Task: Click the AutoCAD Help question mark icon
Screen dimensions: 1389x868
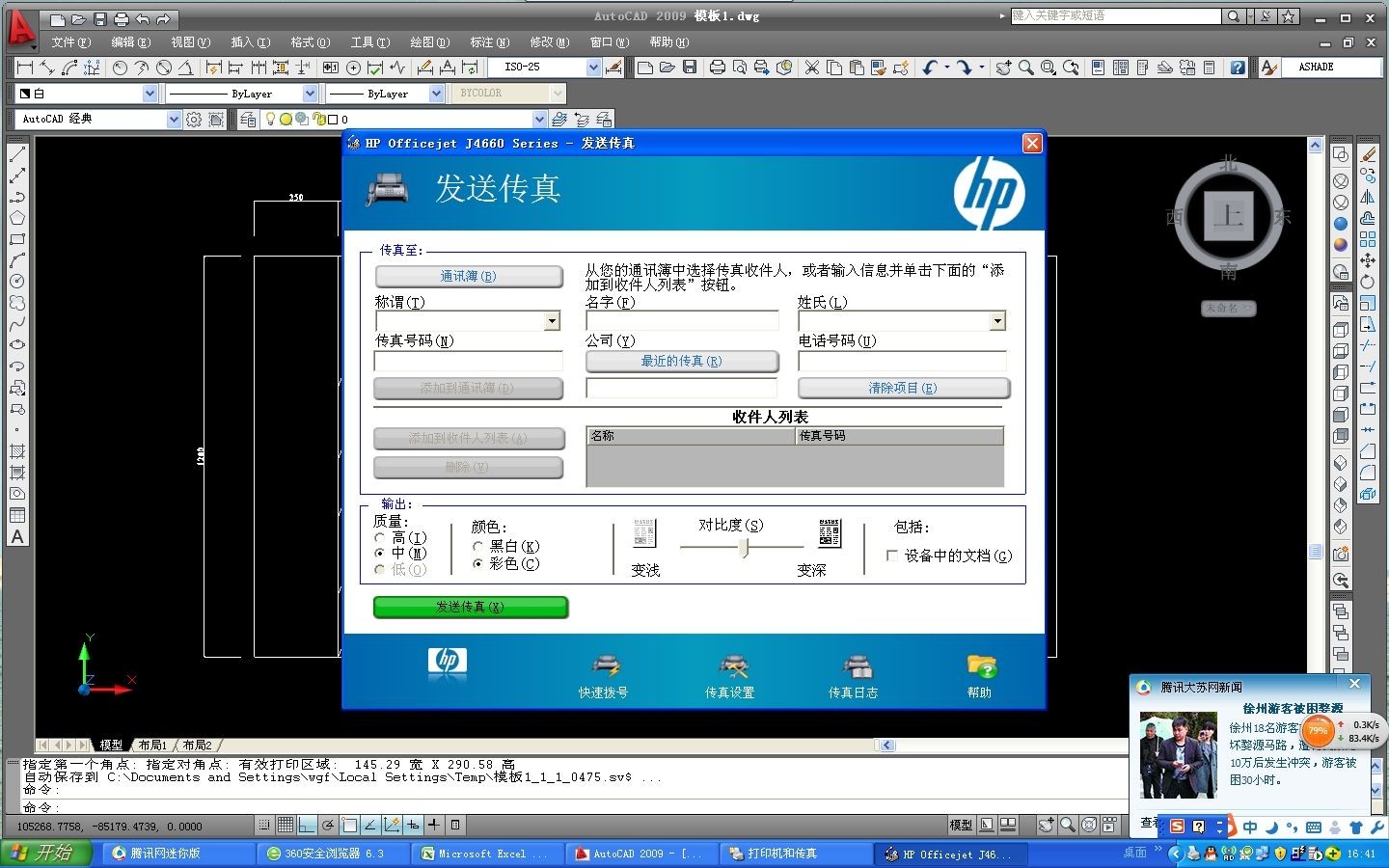Action: coord(1238,68)
